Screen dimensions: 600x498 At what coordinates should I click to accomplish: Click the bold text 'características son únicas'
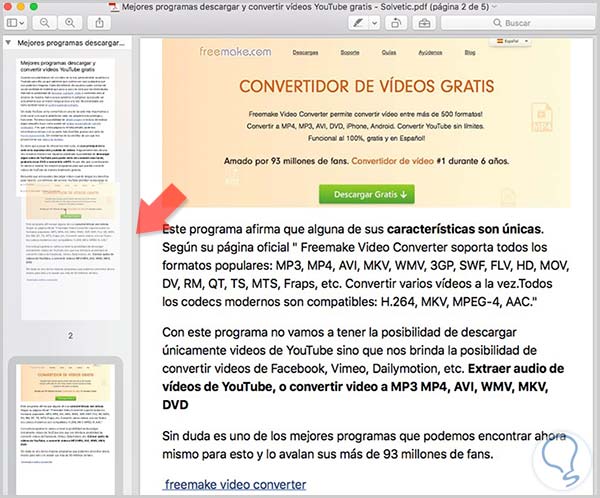465,229
